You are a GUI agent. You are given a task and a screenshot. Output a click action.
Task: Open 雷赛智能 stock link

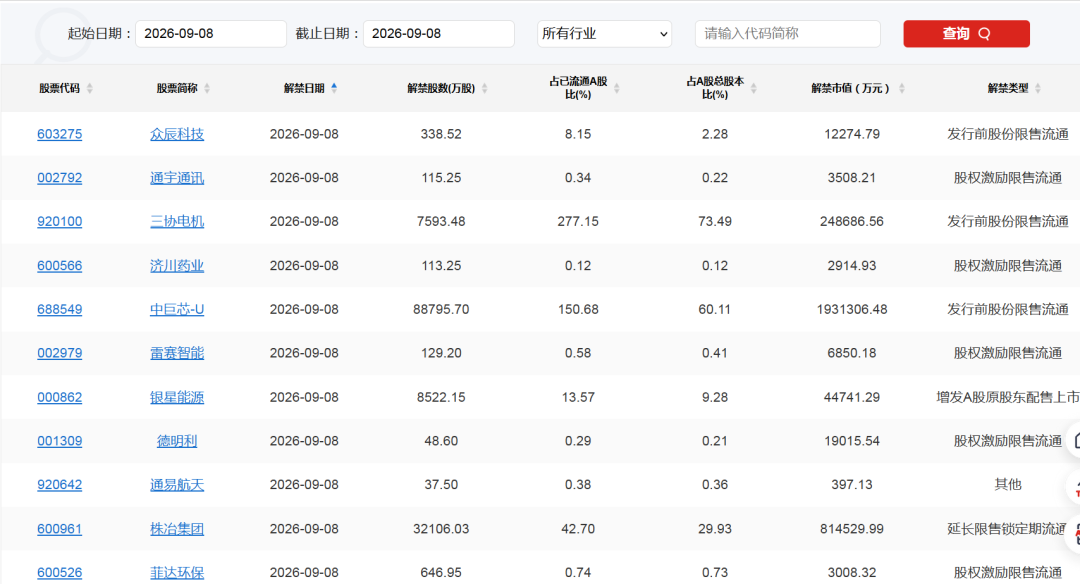click(x=177, y=353)
